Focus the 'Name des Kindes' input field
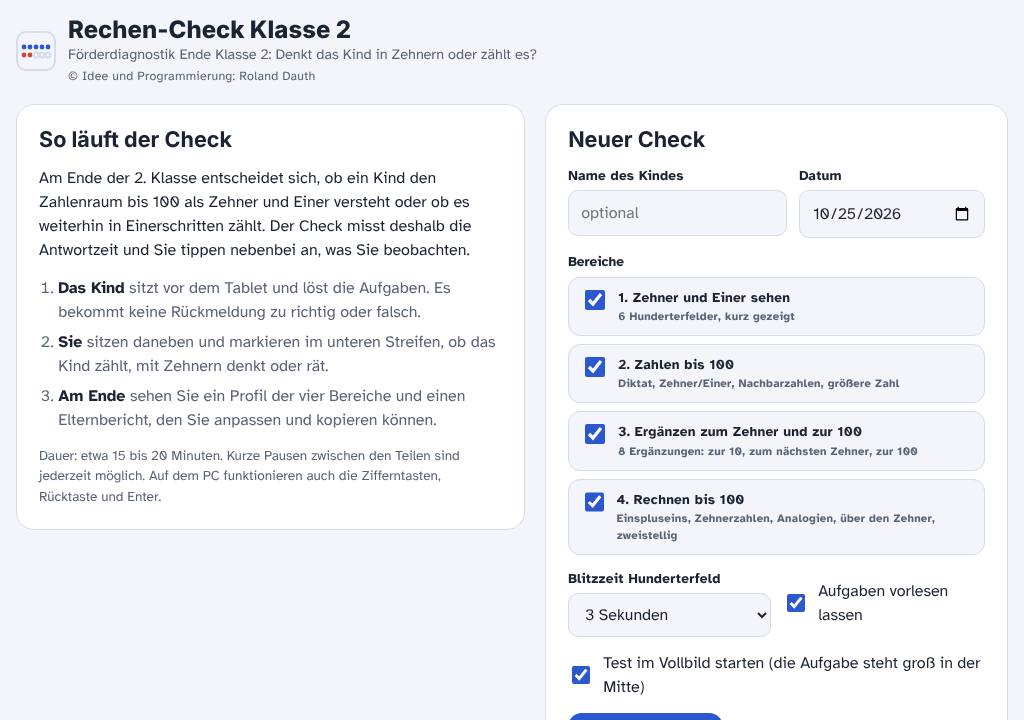This screenshot has width=1024, height=720. [x=677, y=213]
